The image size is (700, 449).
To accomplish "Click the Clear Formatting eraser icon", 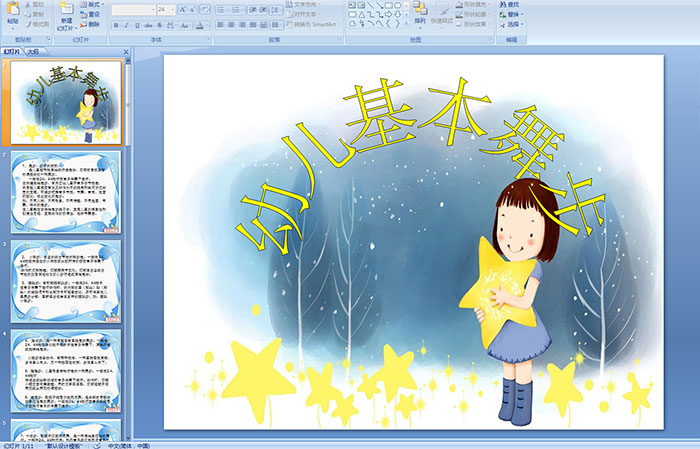I will (x=204, y=9).
